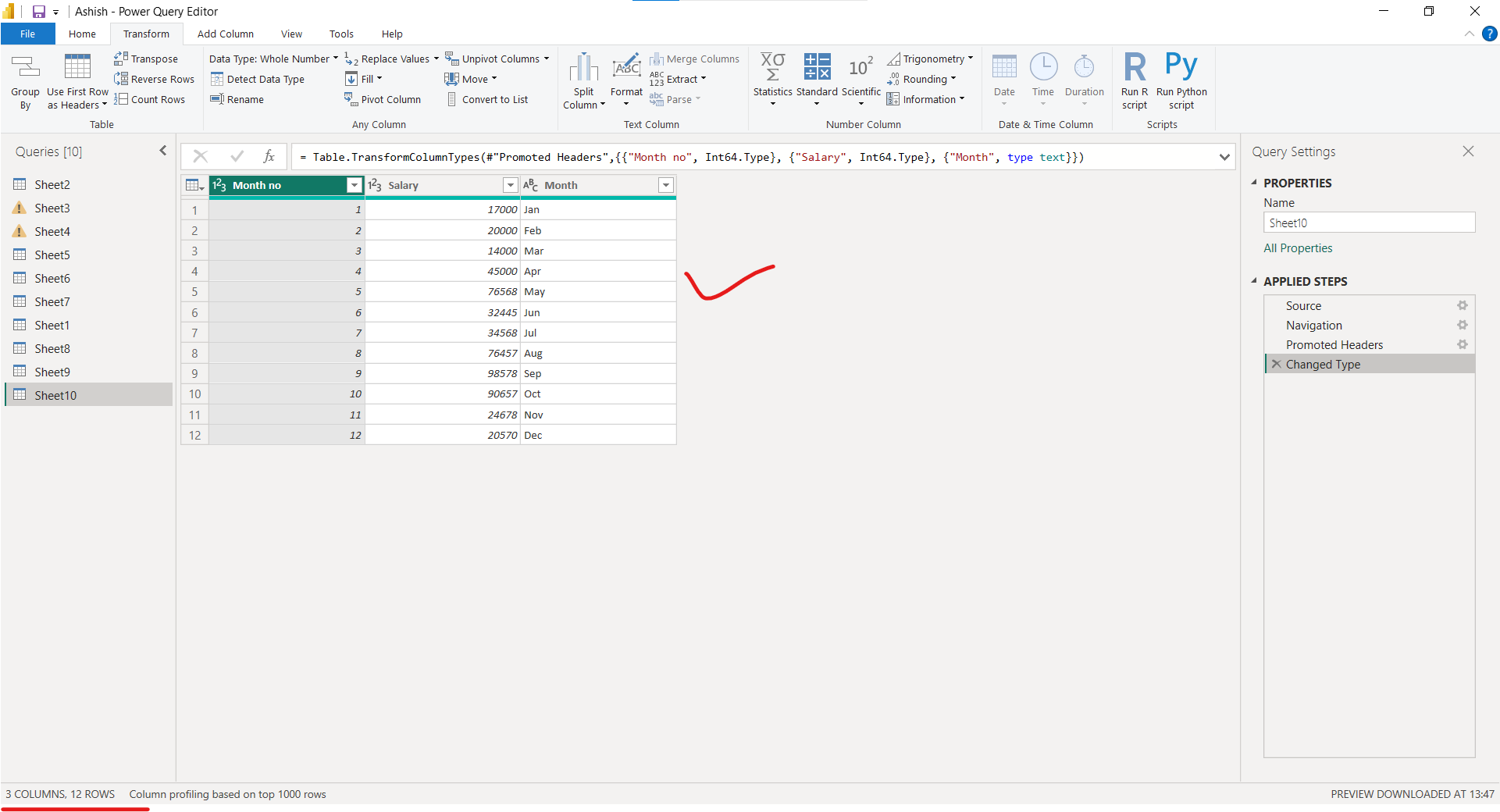Screen dimensions: 1500x812
Task: Open the Salary column filter dropdown
Action: [510, 185]
